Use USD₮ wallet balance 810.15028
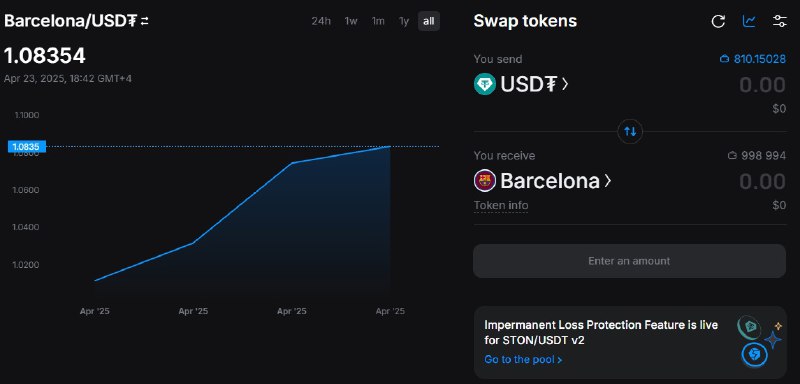This screenshot has width=800, height=384. click(x=753, y=59)
